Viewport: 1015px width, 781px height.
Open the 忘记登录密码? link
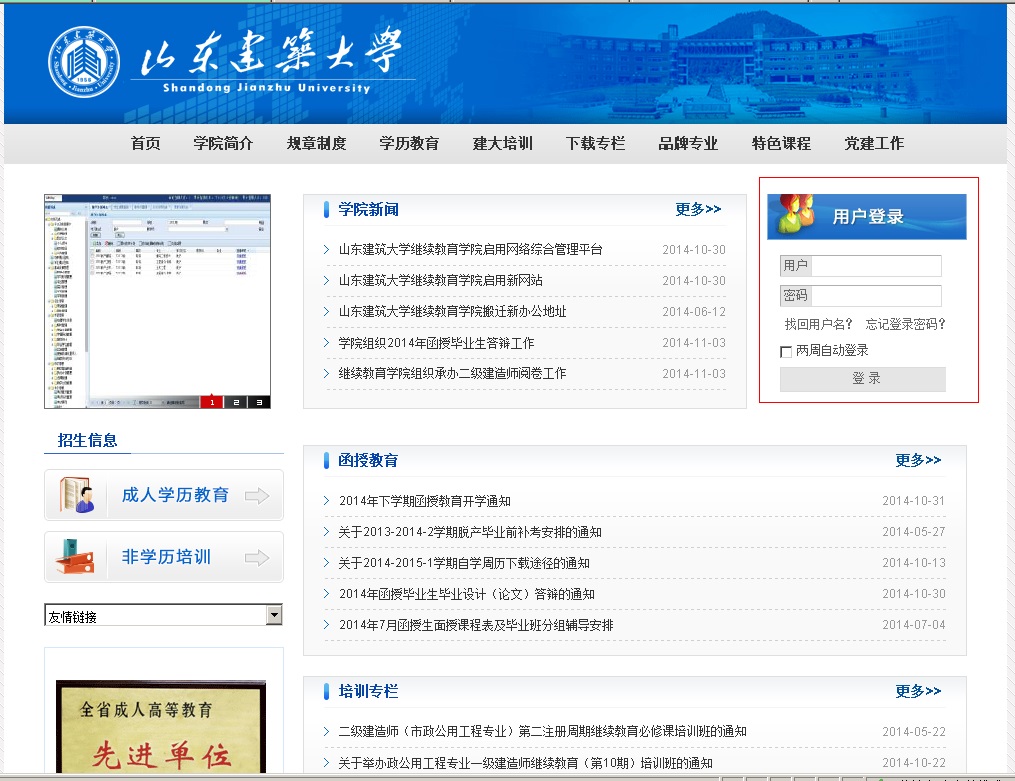(905, 324)
